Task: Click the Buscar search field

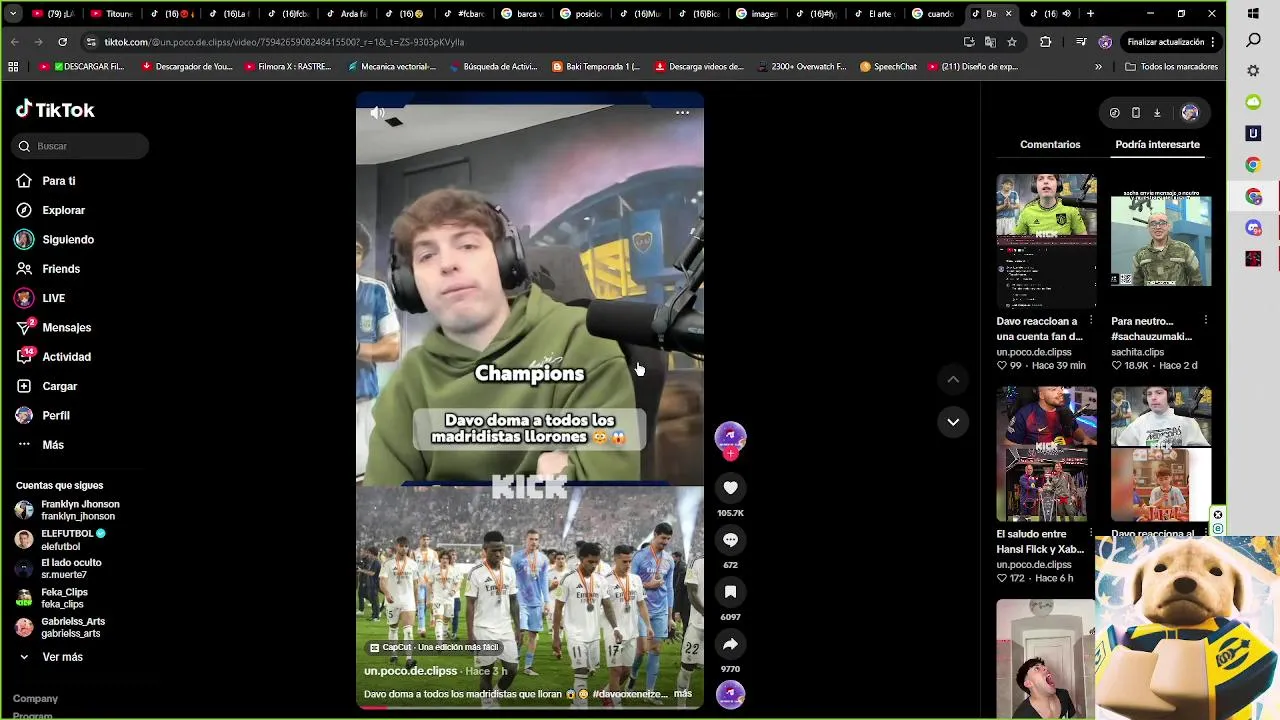Action: point(80,146)
